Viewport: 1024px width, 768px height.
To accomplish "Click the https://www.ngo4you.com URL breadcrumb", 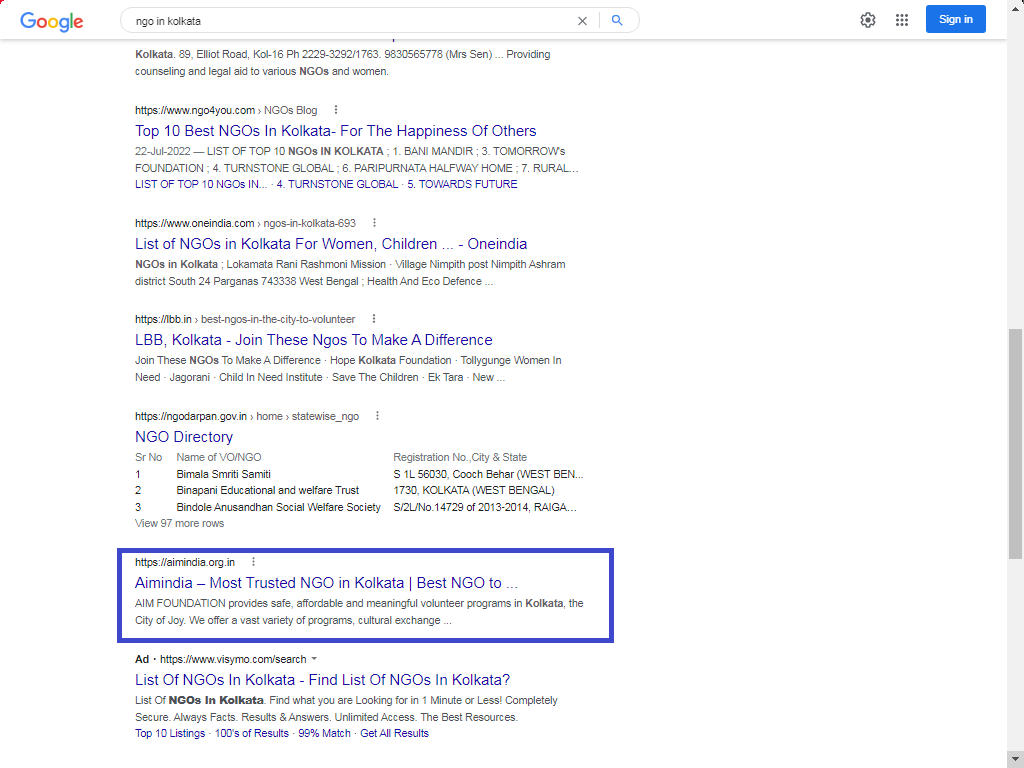I will 226,110.
